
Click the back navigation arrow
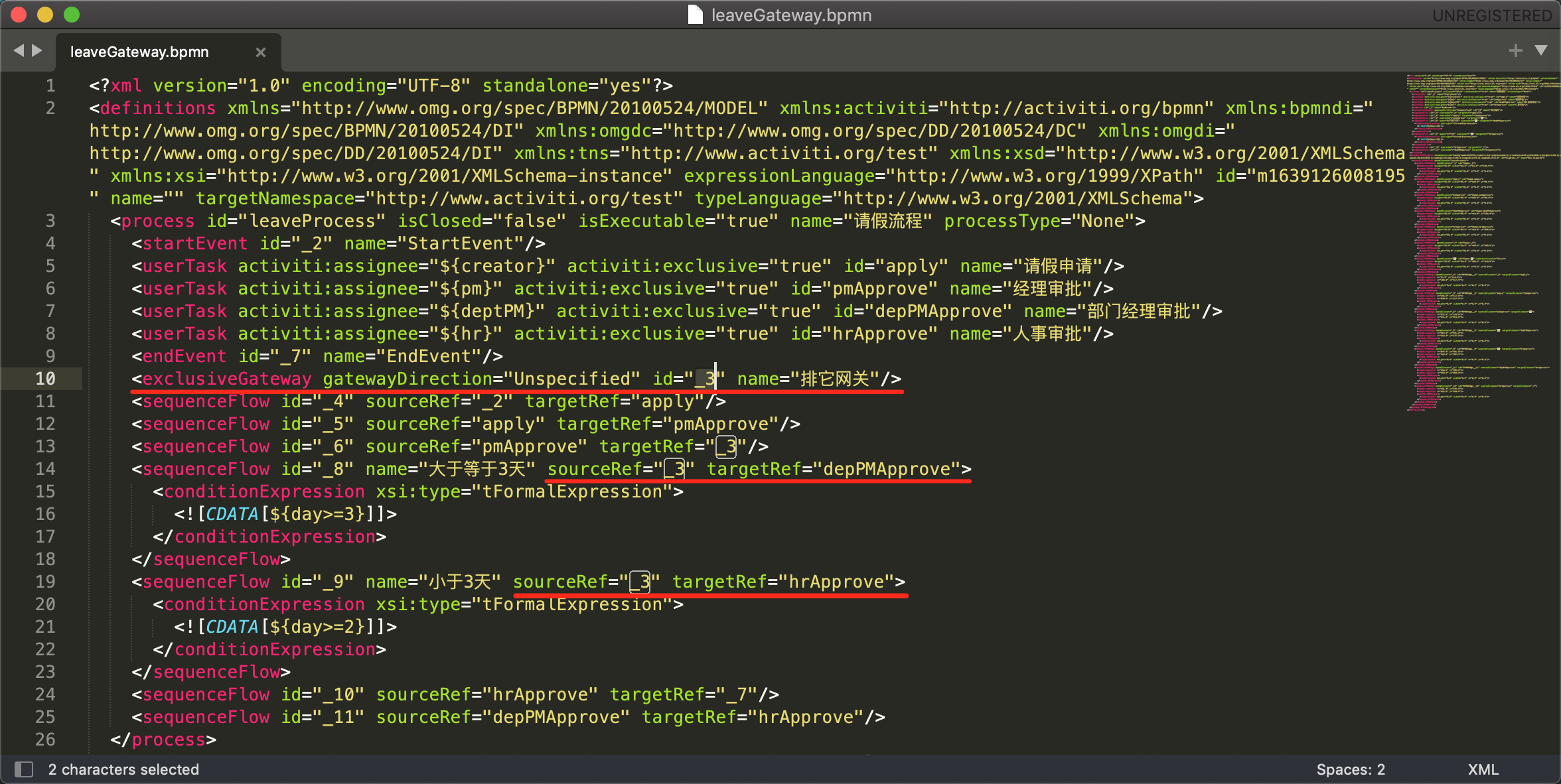pos(18,50)
